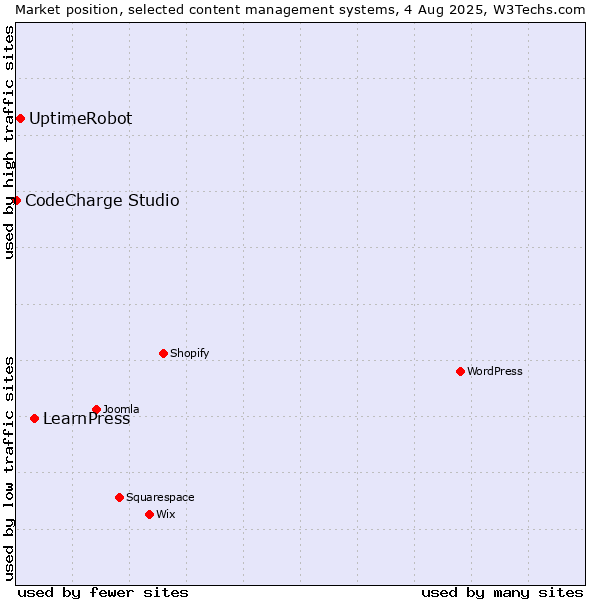This screenshot has width=600, height=600.
Task: Click the Shopify red data point
Action: (163, 354)
